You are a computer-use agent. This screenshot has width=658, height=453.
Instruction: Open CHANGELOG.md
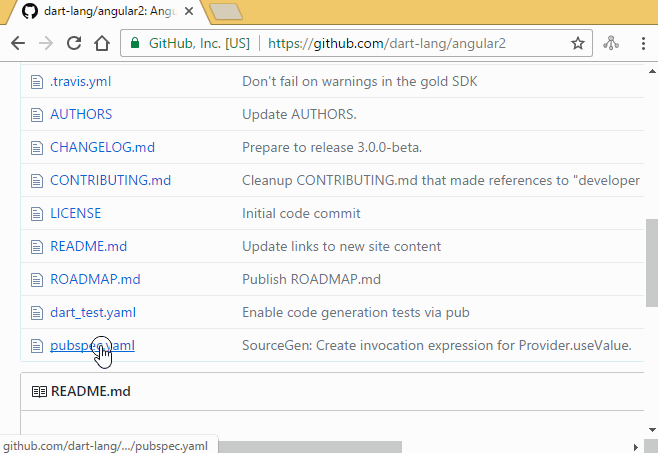pyautogui.click(x=102, y=147)
